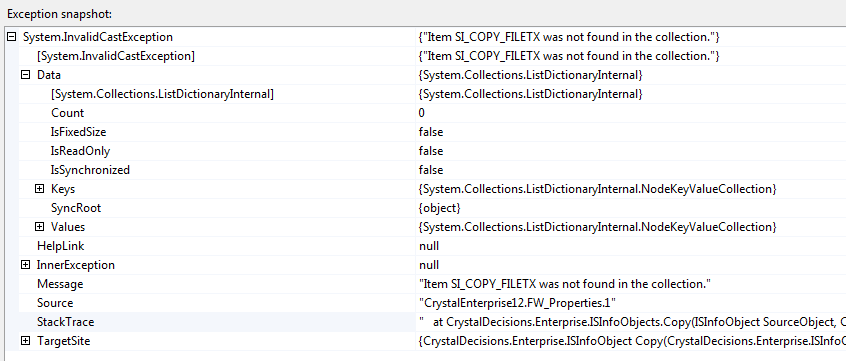
Task: Select the Source property name
Action: pos(55,303)
